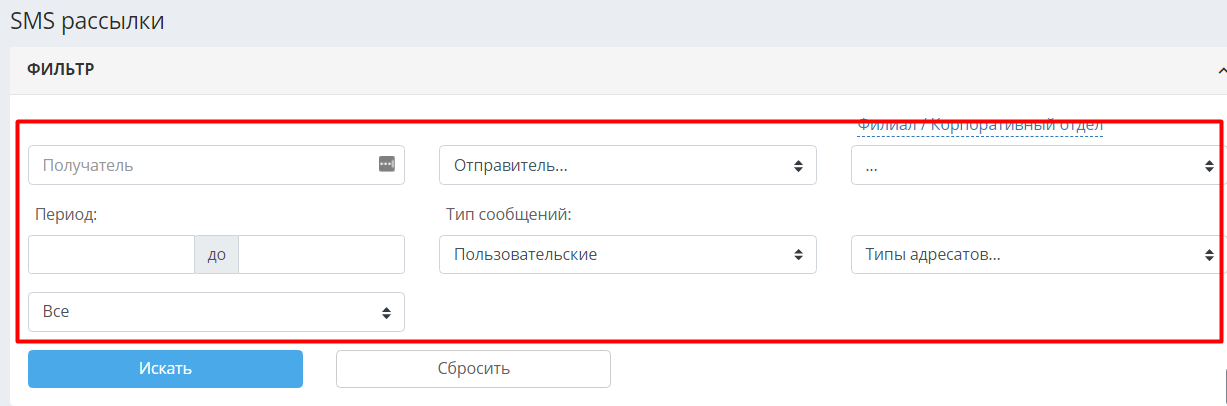1227x406 pixels.
Task: Click the arrows icon on the Все selector
Action: tap(386, 313)
